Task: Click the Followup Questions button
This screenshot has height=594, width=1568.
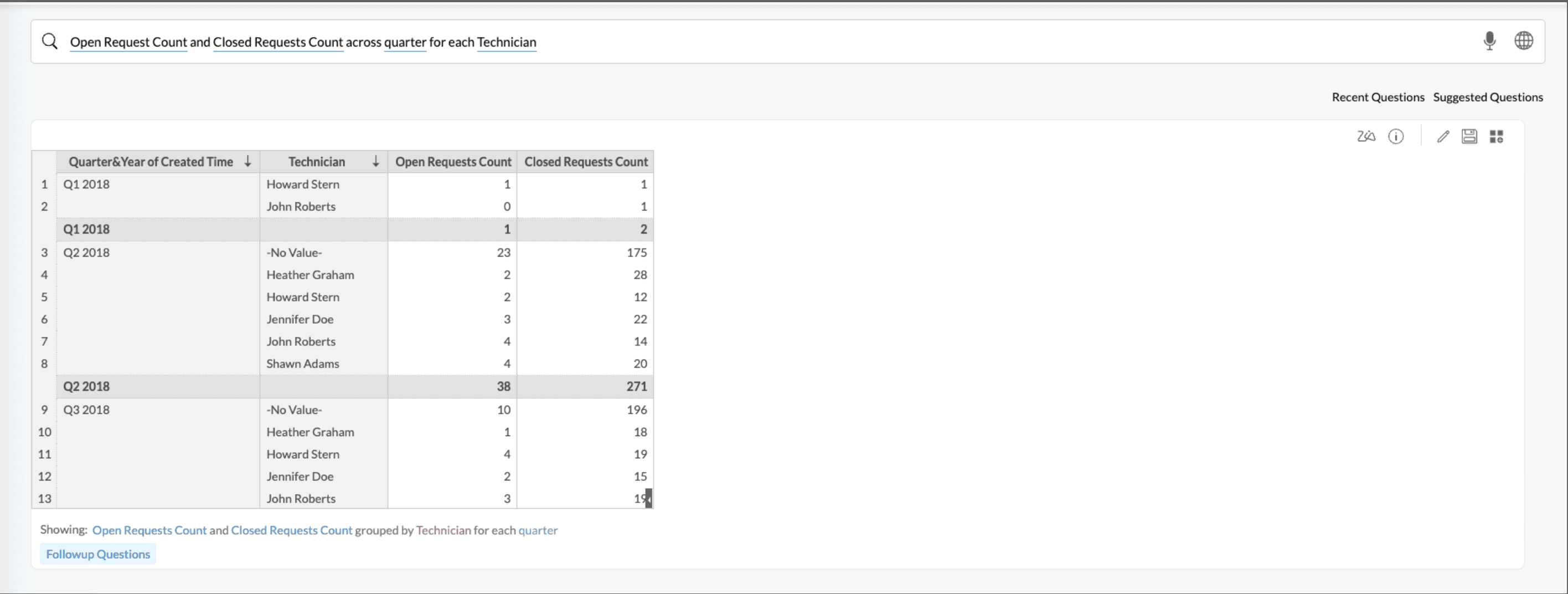Action: click(x=98, y=554)
